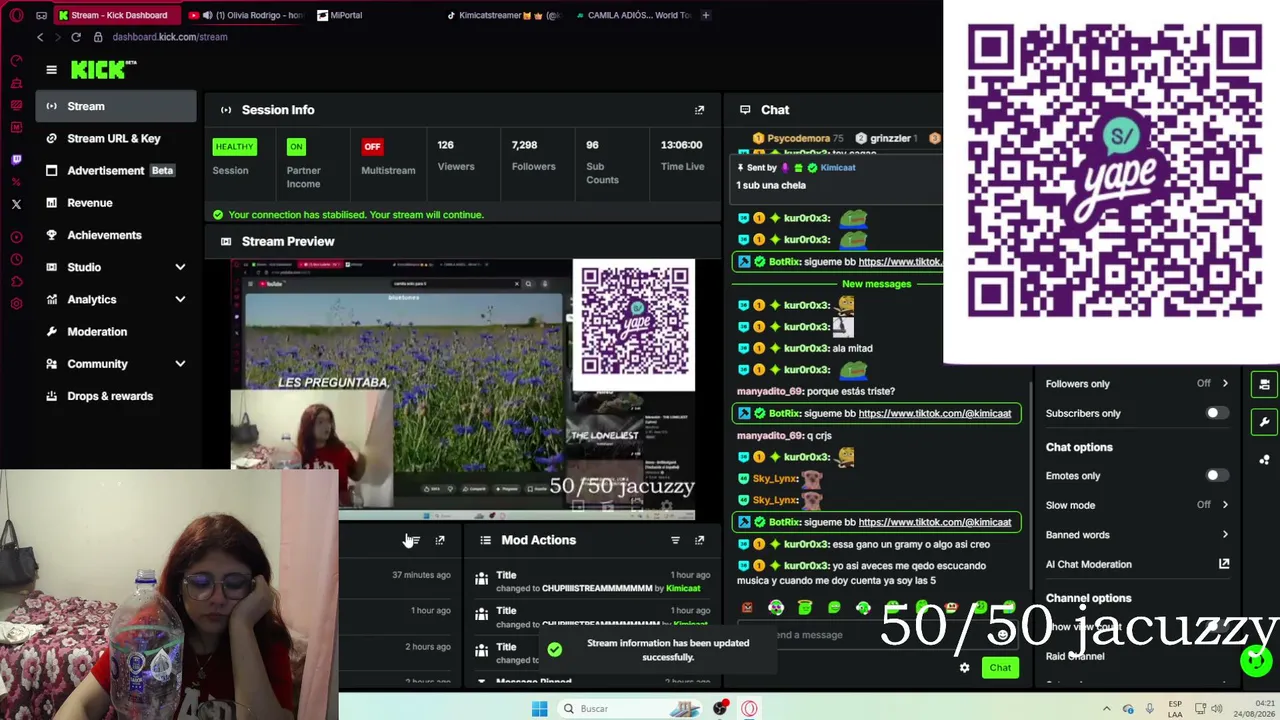Select the Raid Channel option
1280x720 pixels.
(1075, 656)
